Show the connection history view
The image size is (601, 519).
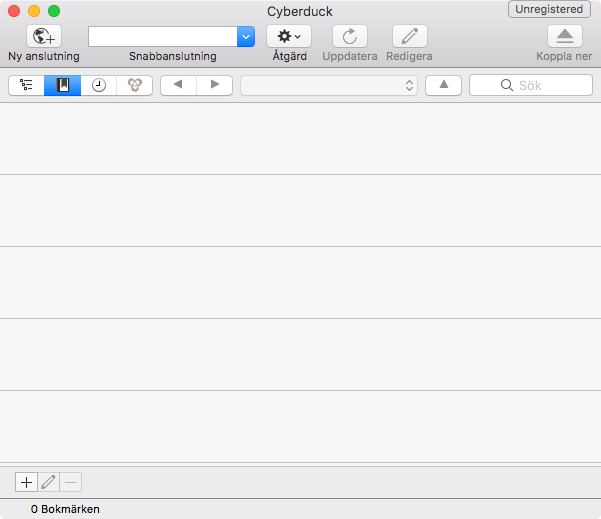tap(99, 85)
